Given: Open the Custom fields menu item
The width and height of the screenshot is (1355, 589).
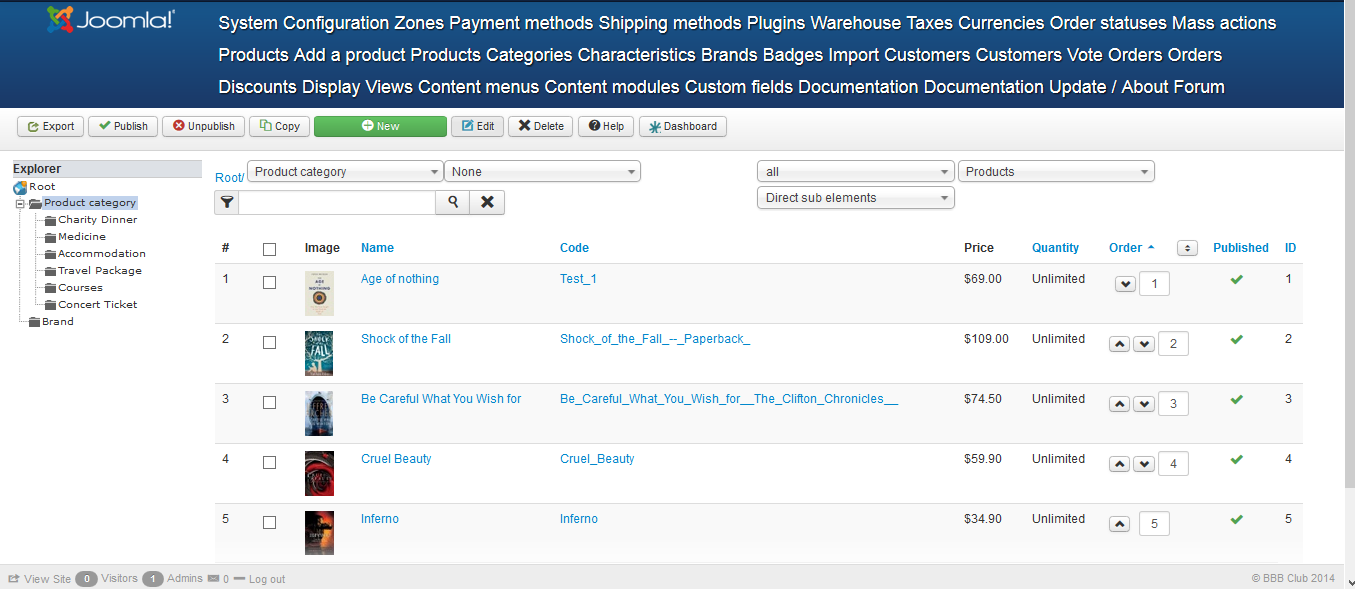Looking at the screenshot, I should (739, 87).
